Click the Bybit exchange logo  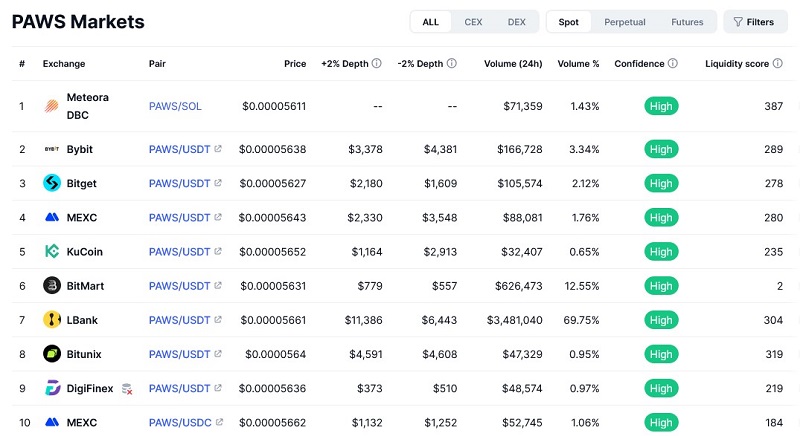coord(52,149)
